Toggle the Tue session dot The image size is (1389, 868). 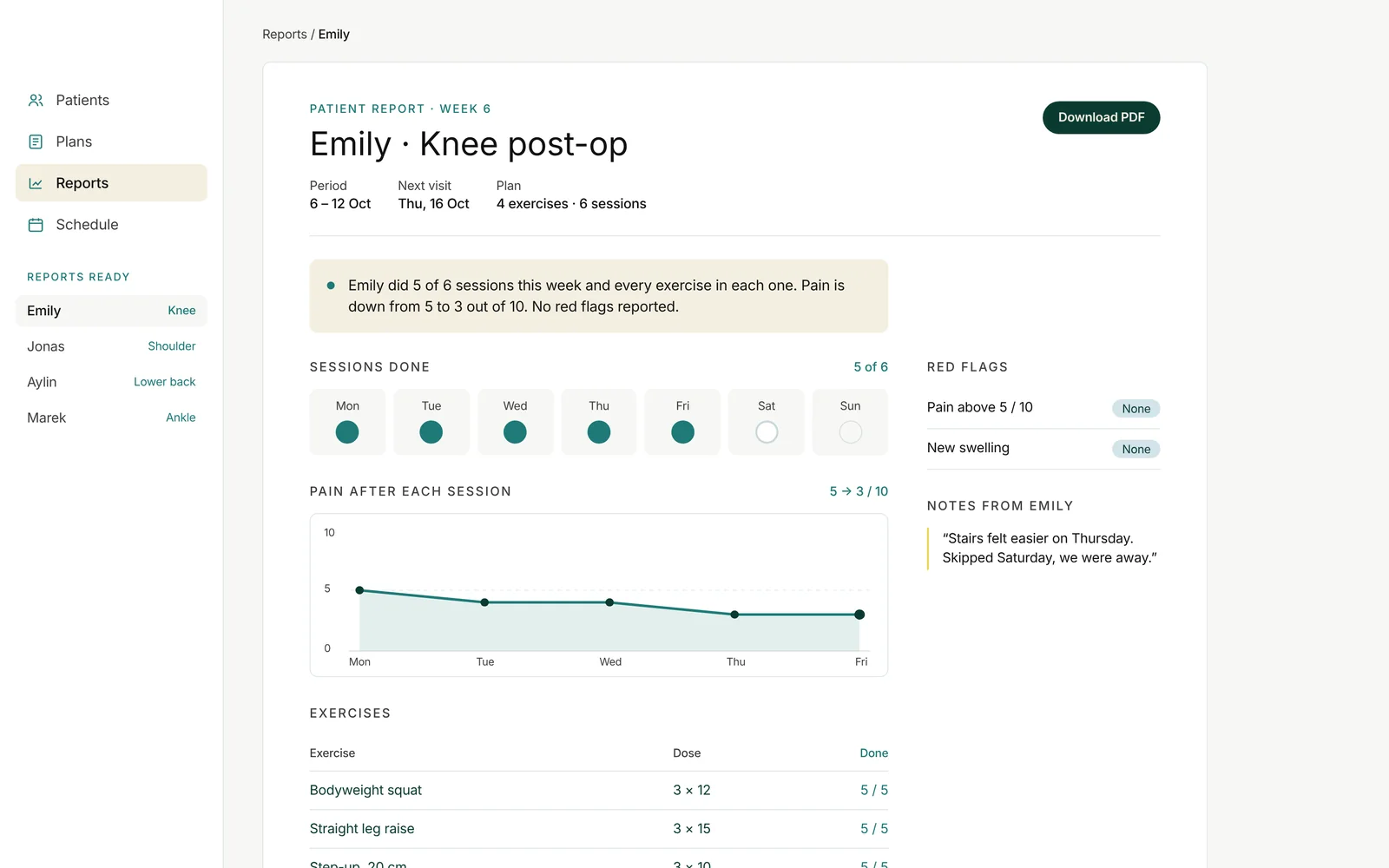click(x=431, y=431)
